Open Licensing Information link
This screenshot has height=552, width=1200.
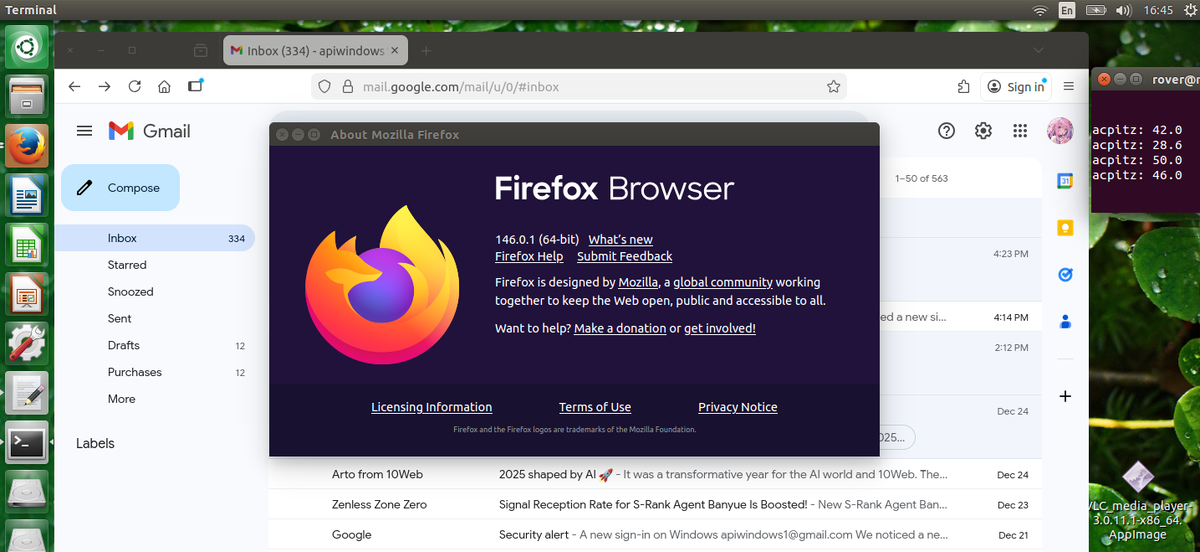[431, 407]
